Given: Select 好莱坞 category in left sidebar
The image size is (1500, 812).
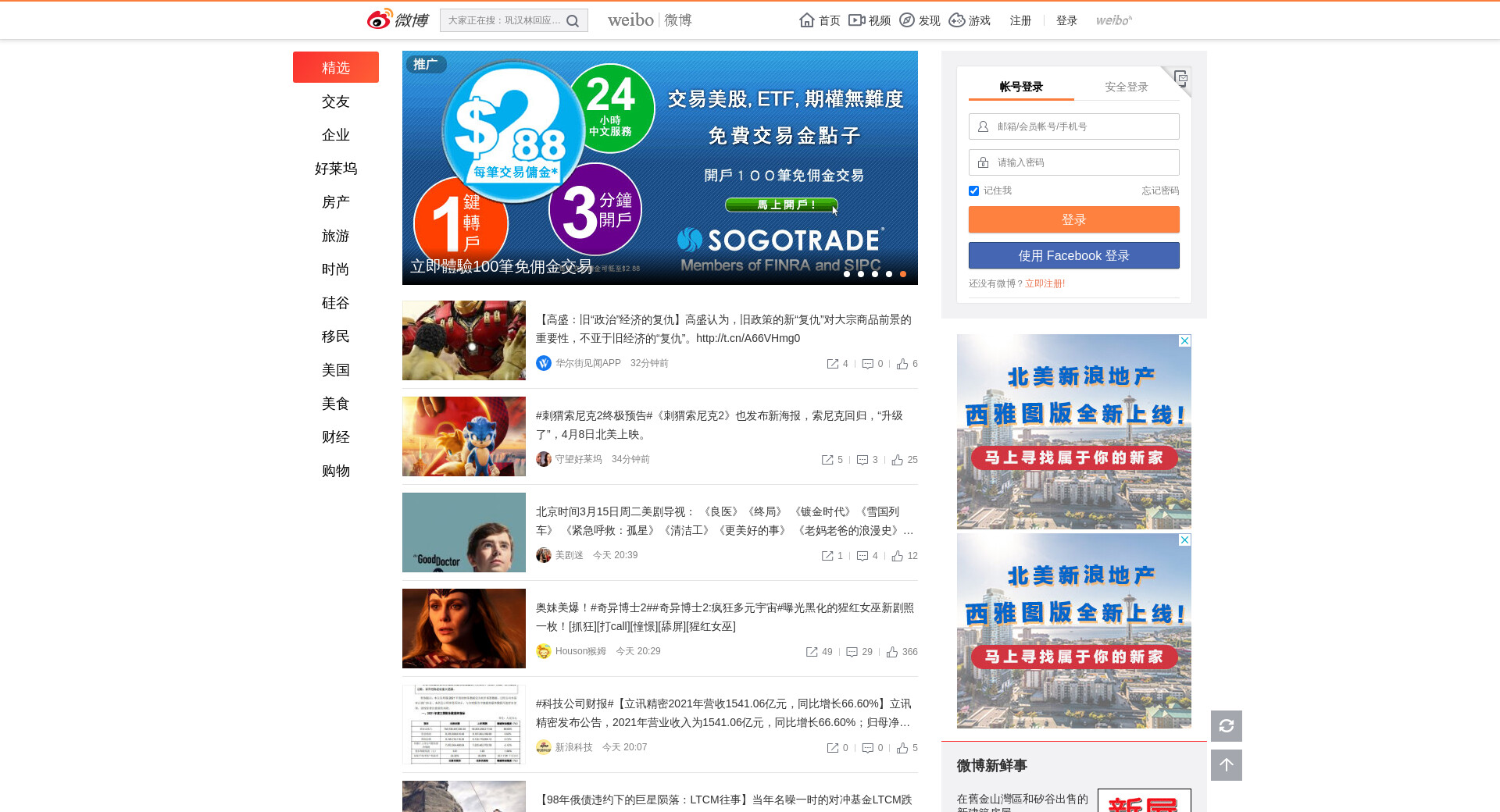Looking at the screenshot, I should pos(336,169).
